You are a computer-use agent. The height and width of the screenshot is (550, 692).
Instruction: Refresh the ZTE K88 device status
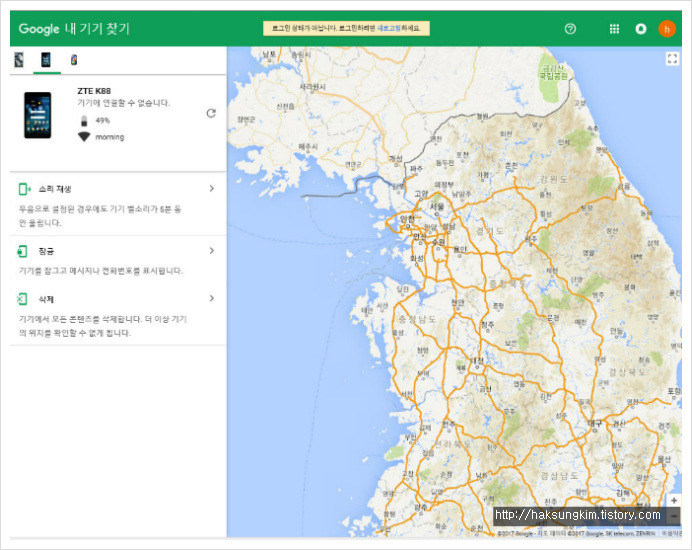[211, 113]
